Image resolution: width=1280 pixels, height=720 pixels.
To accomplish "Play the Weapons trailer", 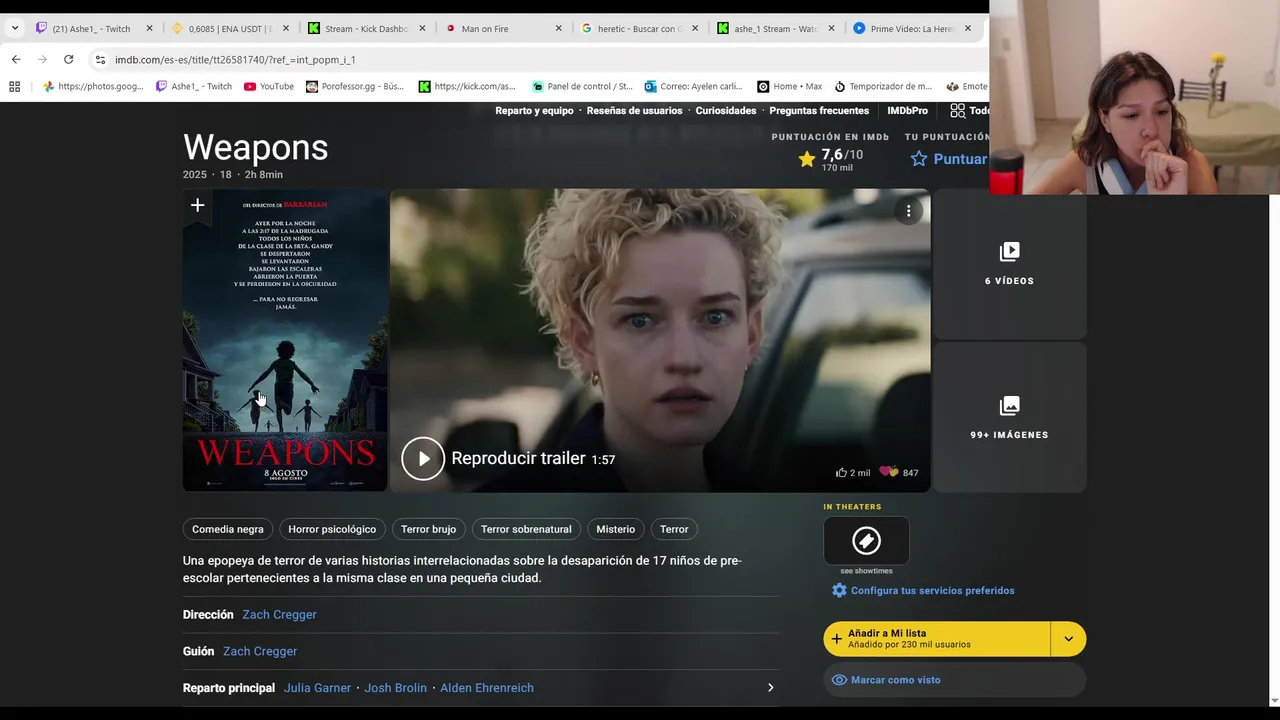I will 423,459.
